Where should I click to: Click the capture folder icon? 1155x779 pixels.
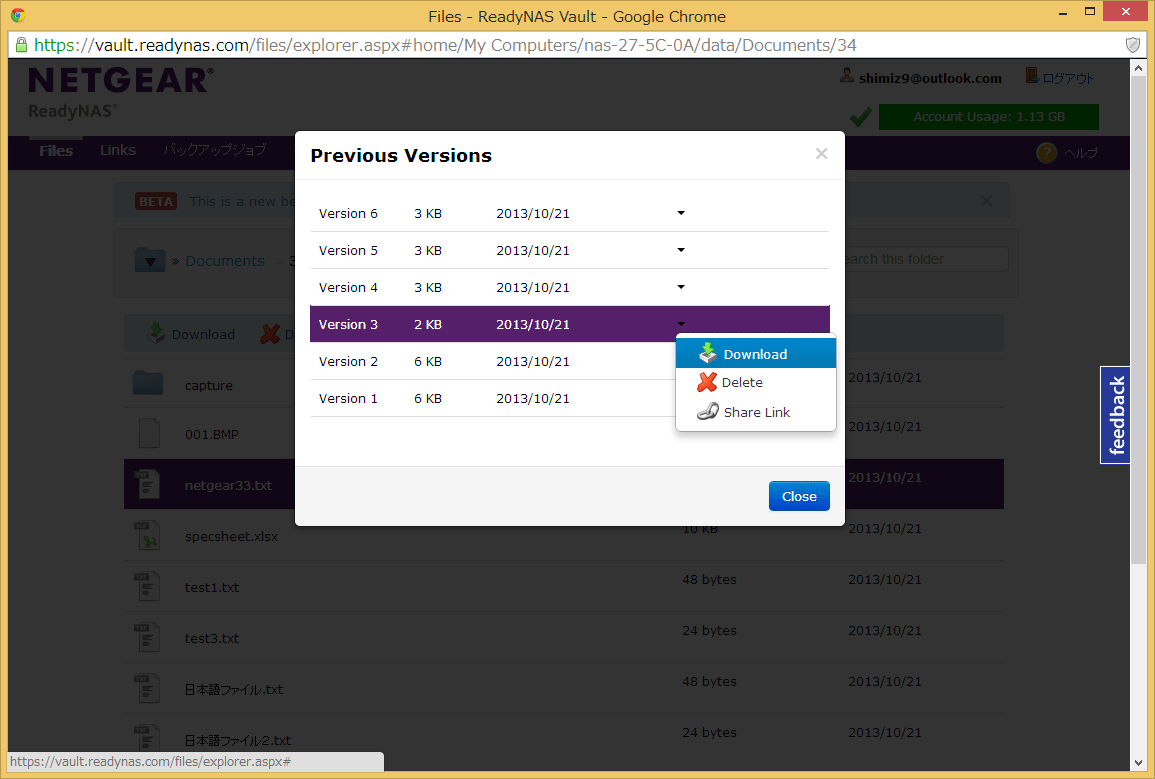(x=148, y=384)
